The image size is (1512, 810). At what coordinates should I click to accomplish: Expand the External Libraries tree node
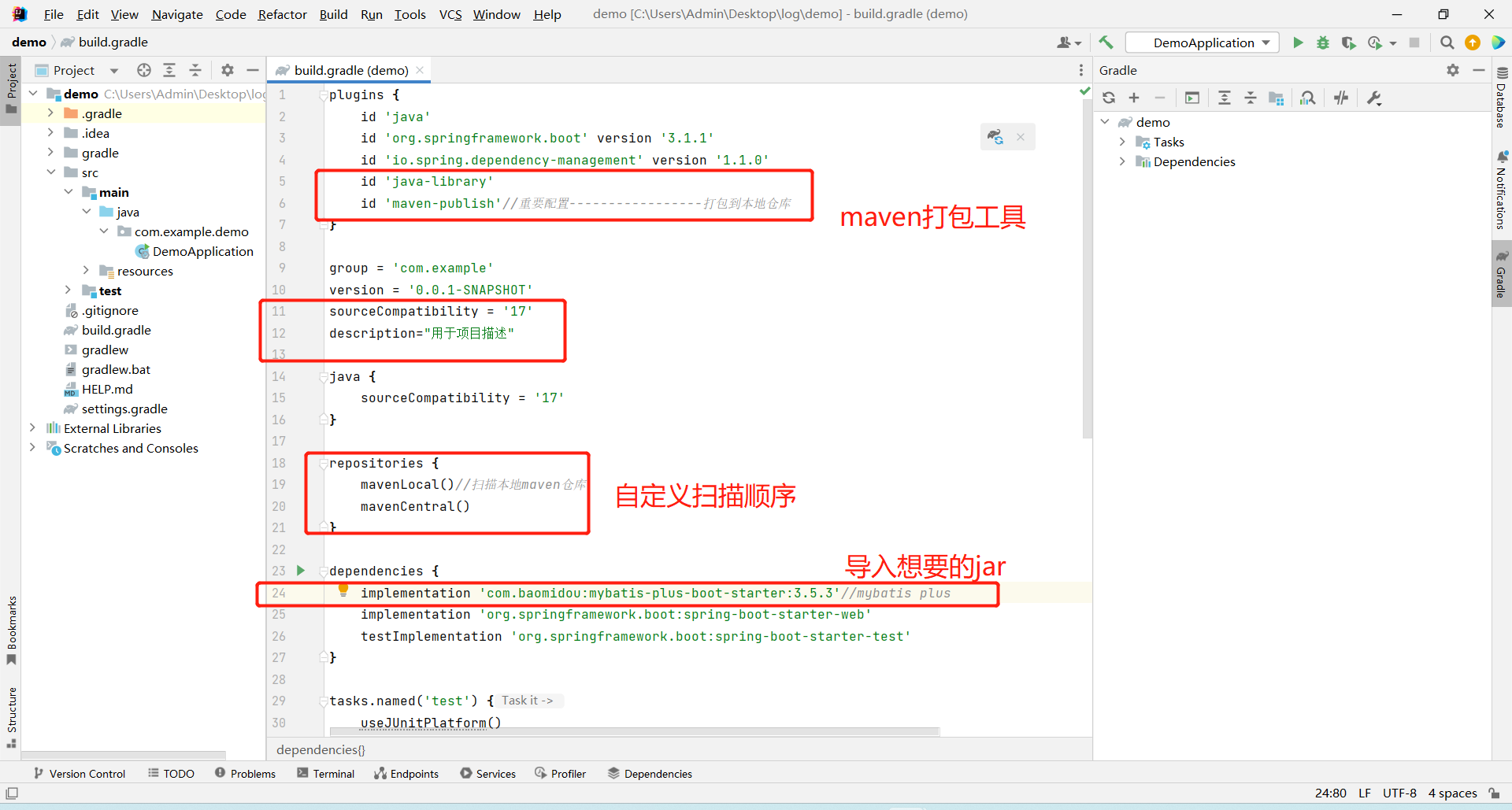32,428
